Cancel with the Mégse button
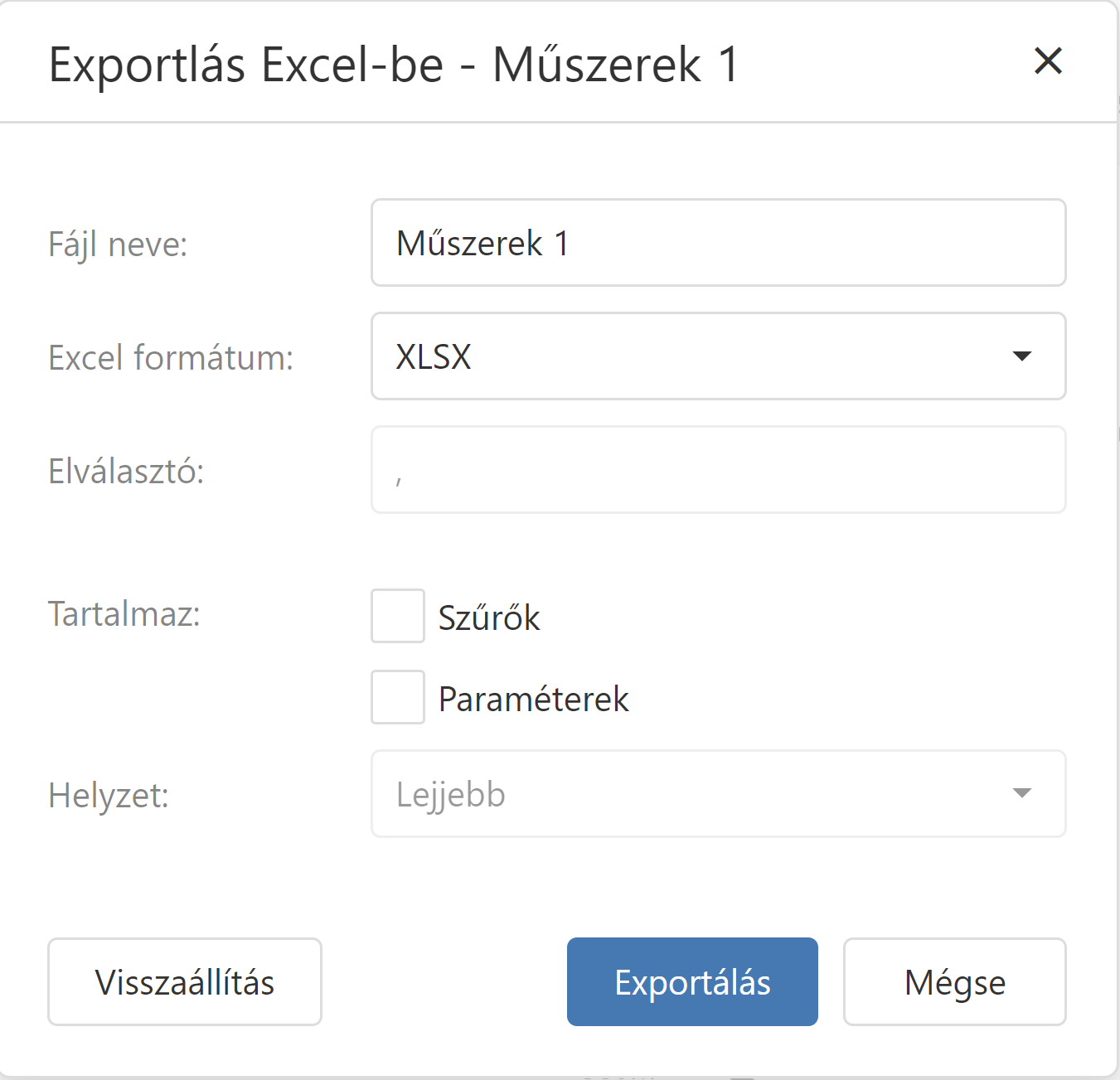This screenshot has height=1080, width=1120. 954,982
